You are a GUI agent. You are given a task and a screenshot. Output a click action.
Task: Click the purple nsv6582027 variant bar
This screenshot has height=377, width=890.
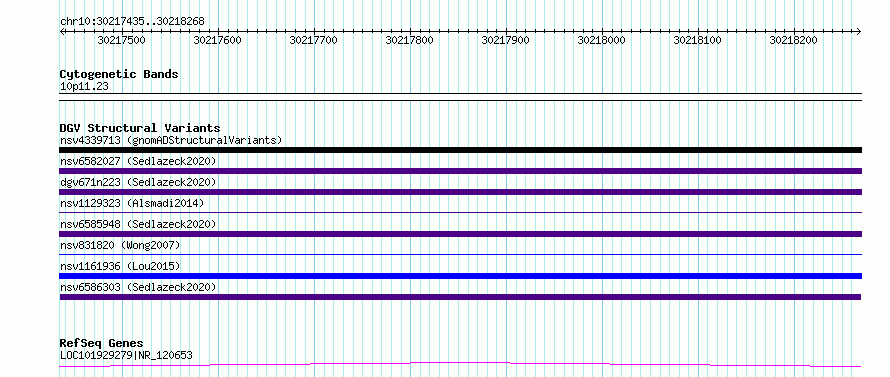coord(460,171)
